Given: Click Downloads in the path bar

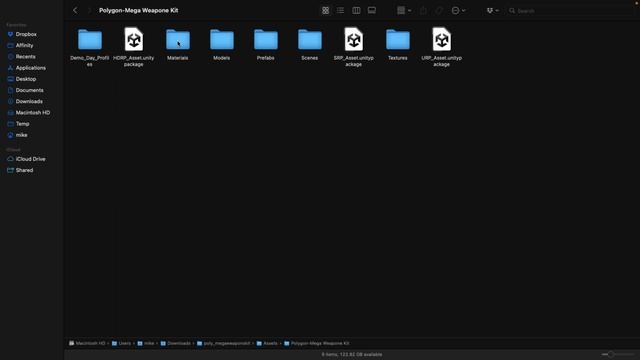Looking at the screenshot, I should (x=176, y=344).
